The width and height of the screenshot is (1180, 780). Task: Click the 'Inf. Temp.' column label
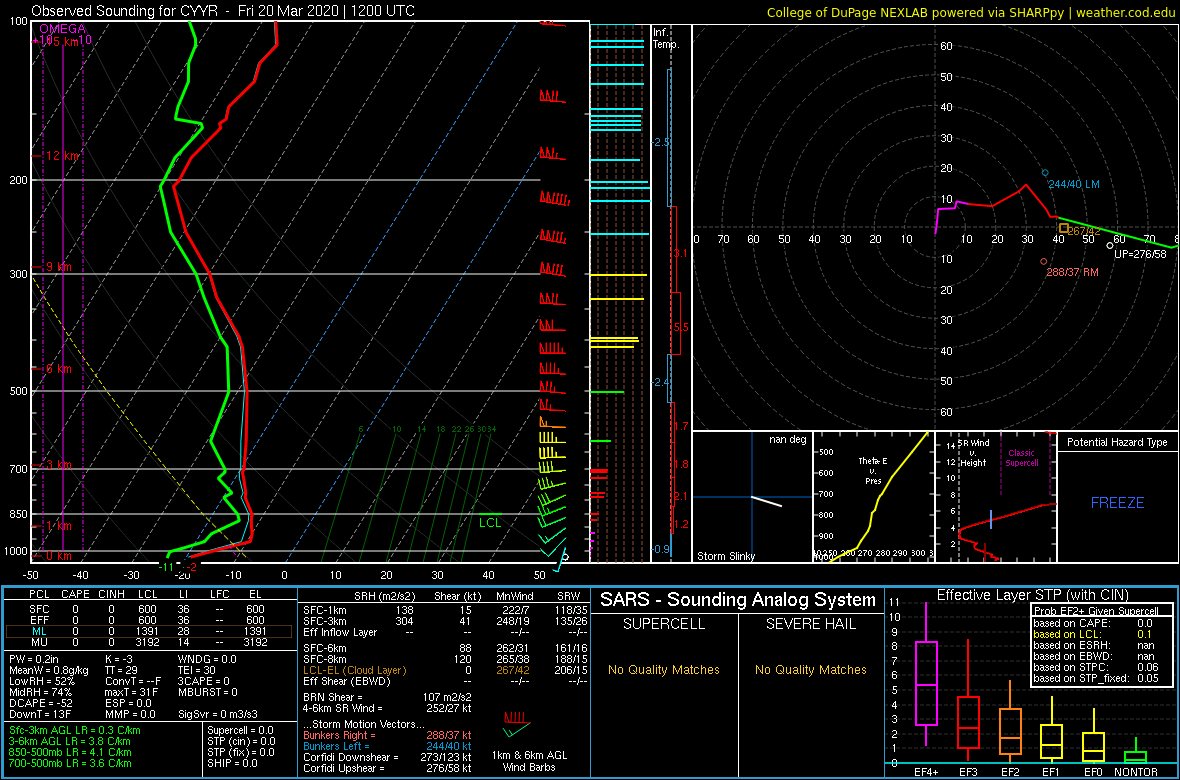coord(665,39)
